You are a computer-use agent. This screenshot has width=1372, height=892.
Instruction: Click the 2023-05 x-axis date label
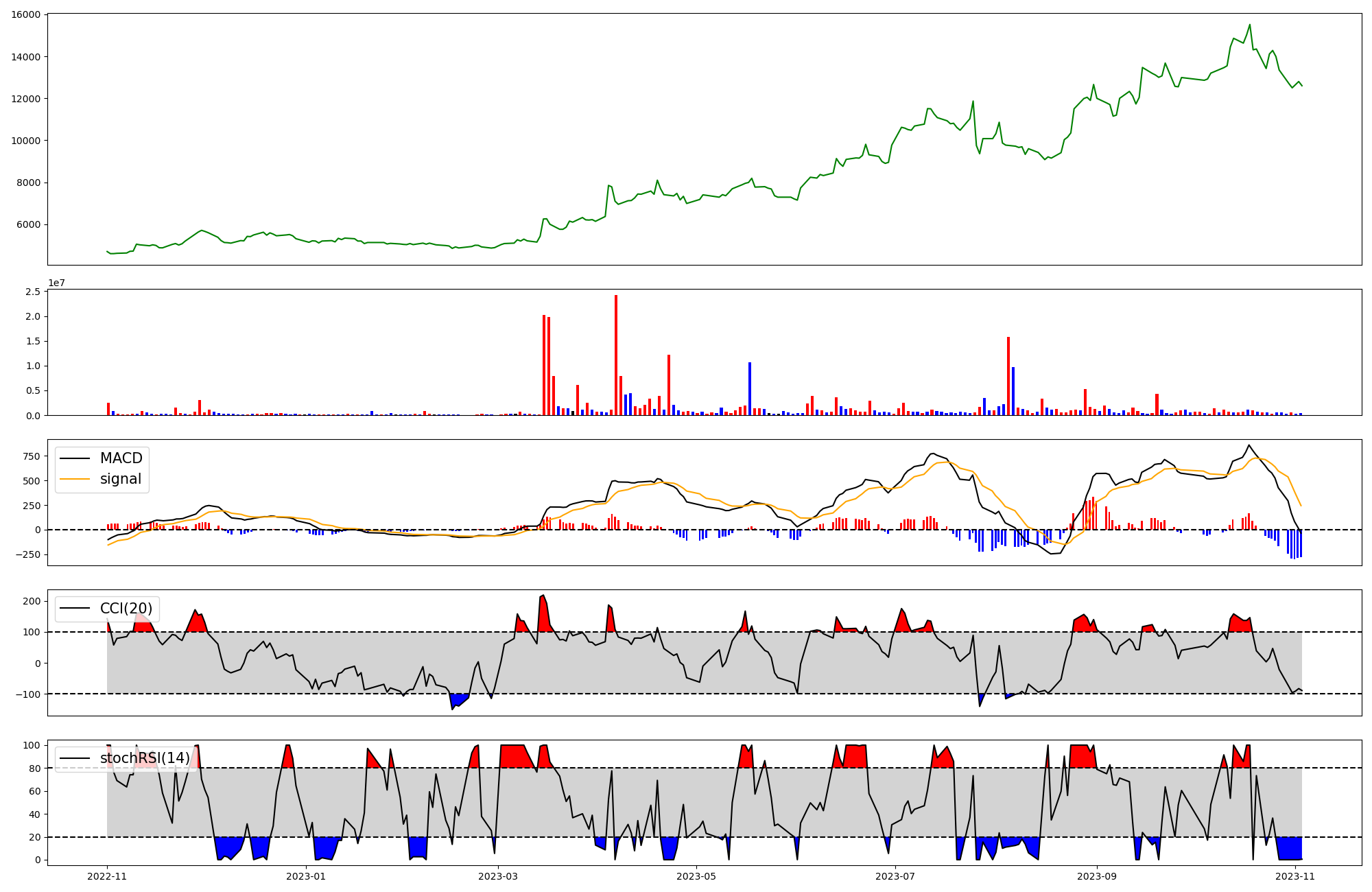(696, 876)
